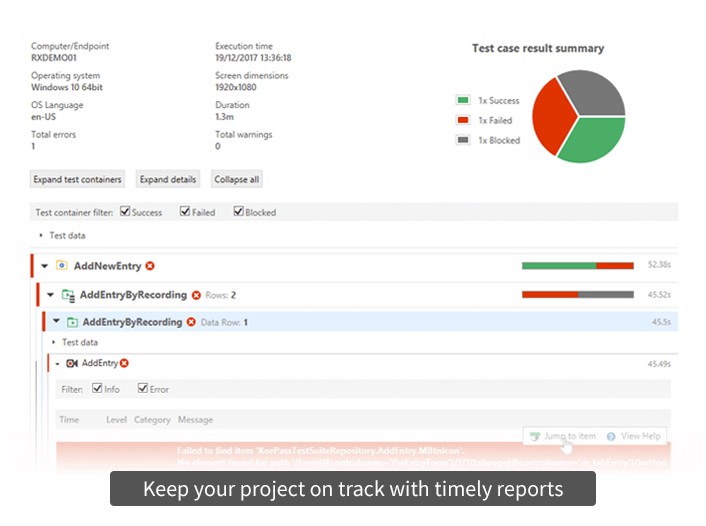
Task: Click the AddEntryByRecording Data Row 1 play icon
Action: pos(72,322)
